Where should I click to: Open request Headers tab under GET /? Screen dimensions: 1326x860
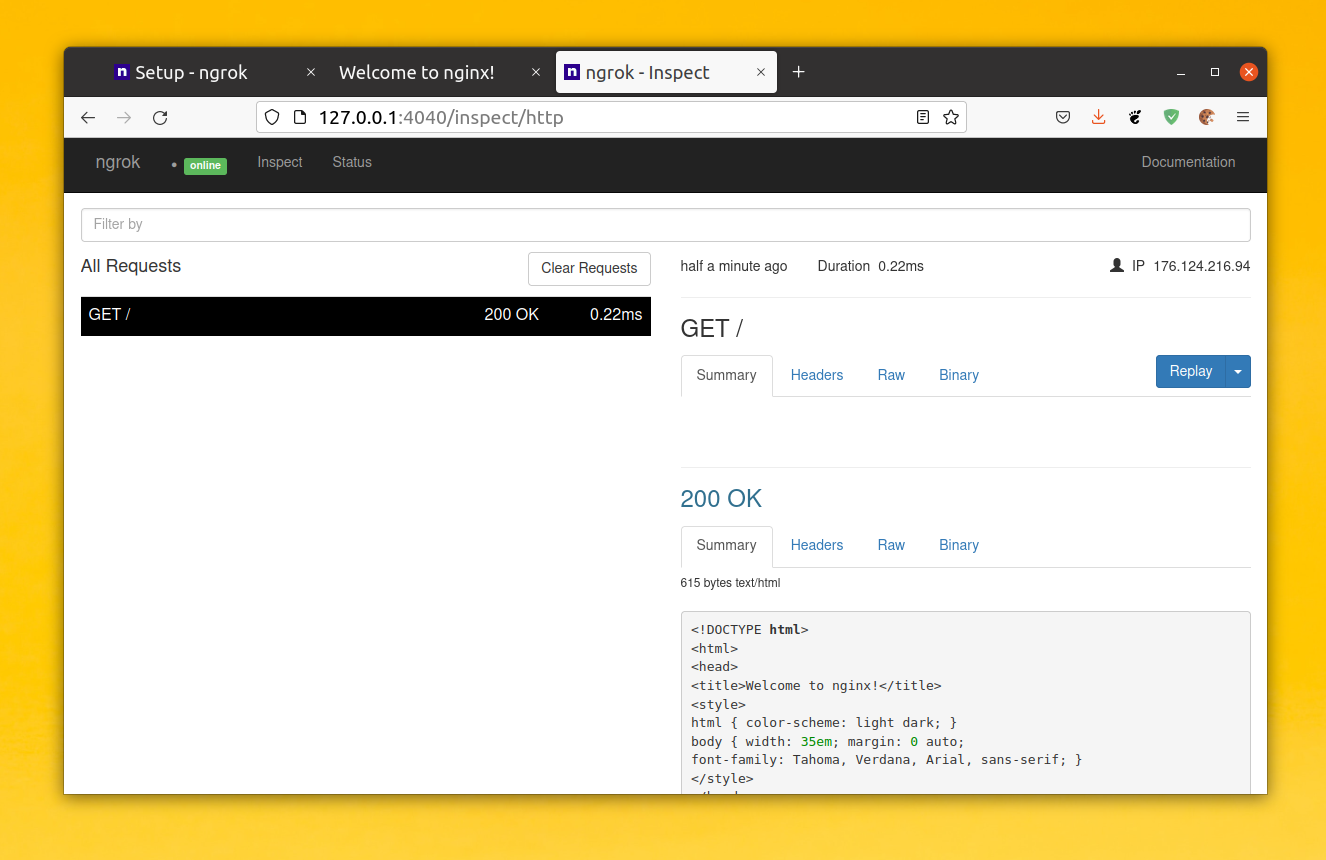pyautogui.click(x=817, y=375)
